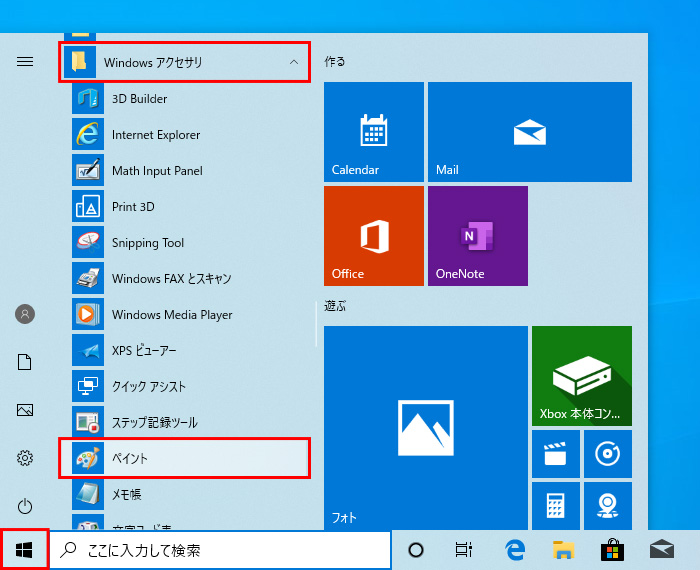Click the Office tile
This screenshot has width=700, height=570.
click(374, 236)
